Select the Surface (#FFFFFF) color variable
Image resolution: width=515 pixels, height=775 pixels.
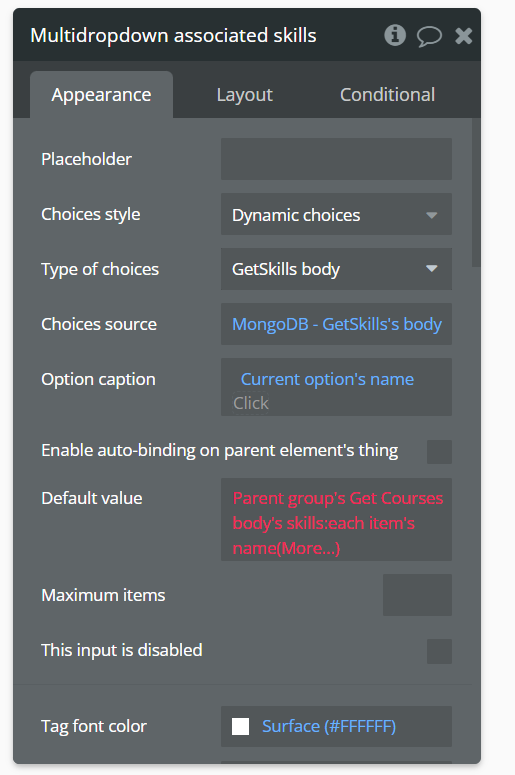(329, 726)
